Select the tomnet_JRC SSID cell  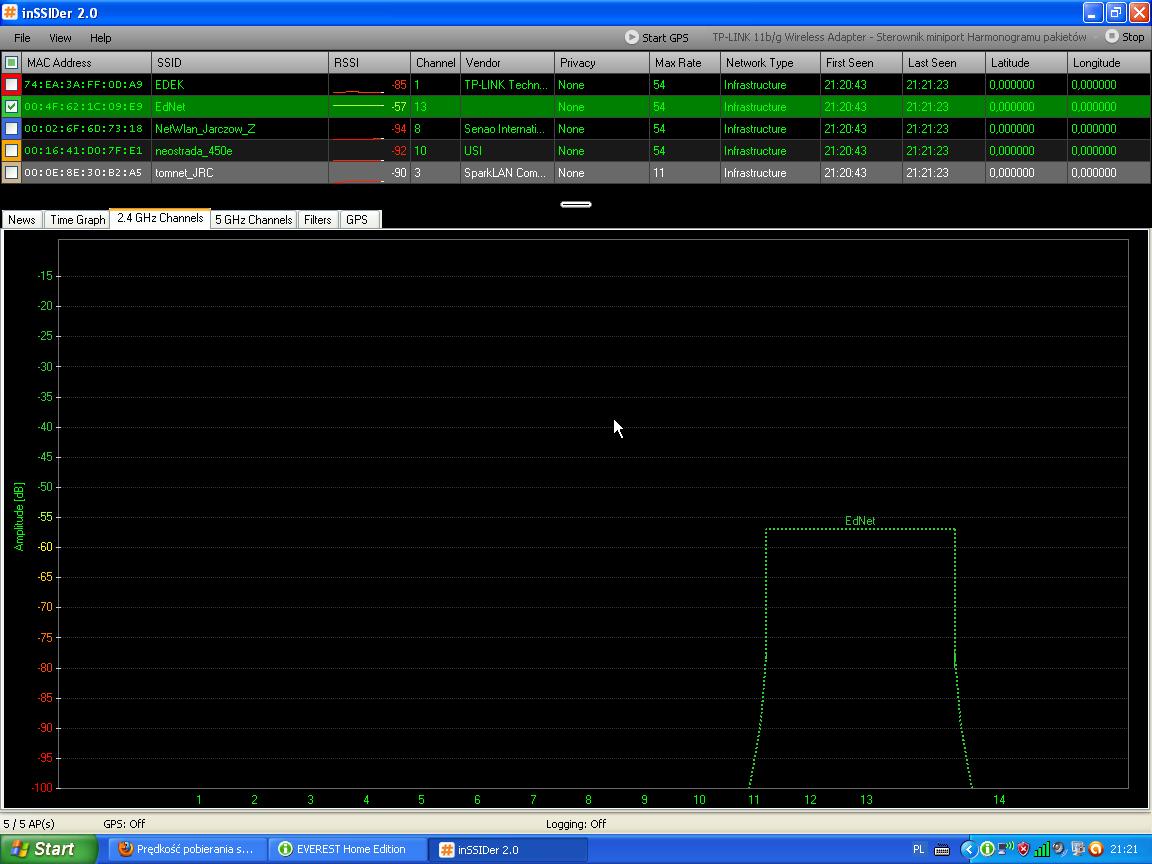240,173
